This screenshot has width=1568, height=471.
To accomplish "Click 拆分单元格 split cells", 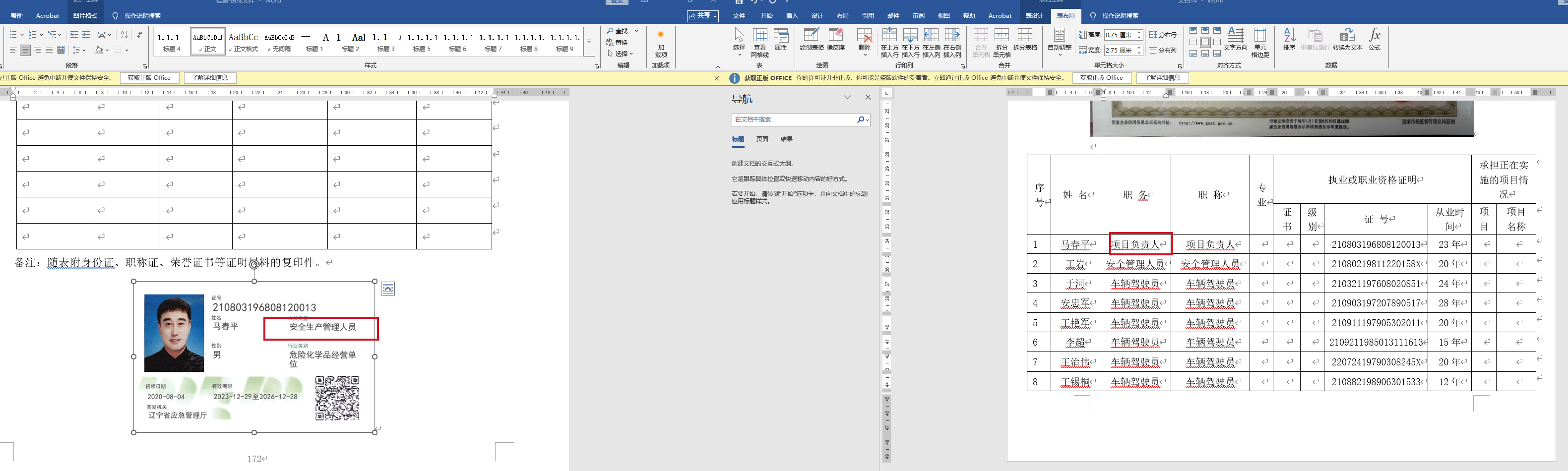I will pos(1002,43).
